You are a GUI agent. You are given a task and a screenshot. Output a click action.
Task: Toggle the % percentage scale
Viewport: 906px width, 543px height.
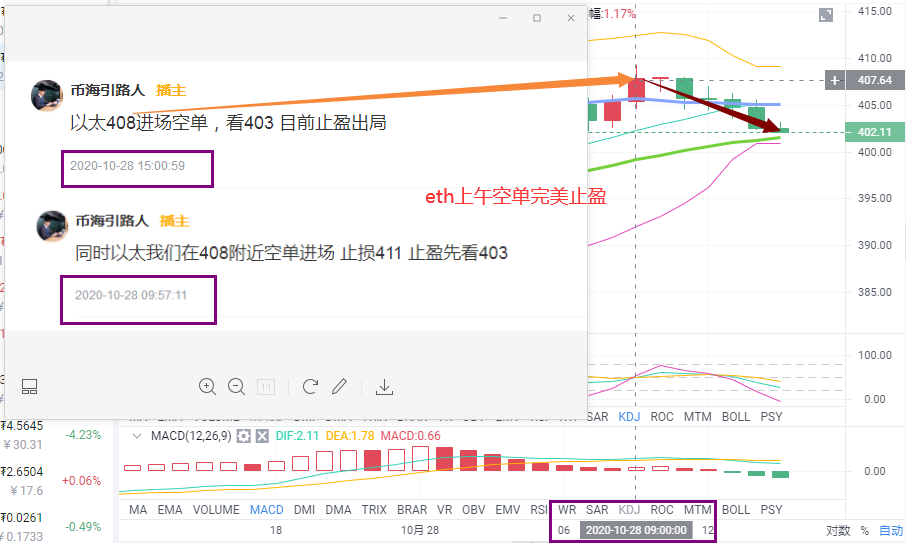pos(865,530)
